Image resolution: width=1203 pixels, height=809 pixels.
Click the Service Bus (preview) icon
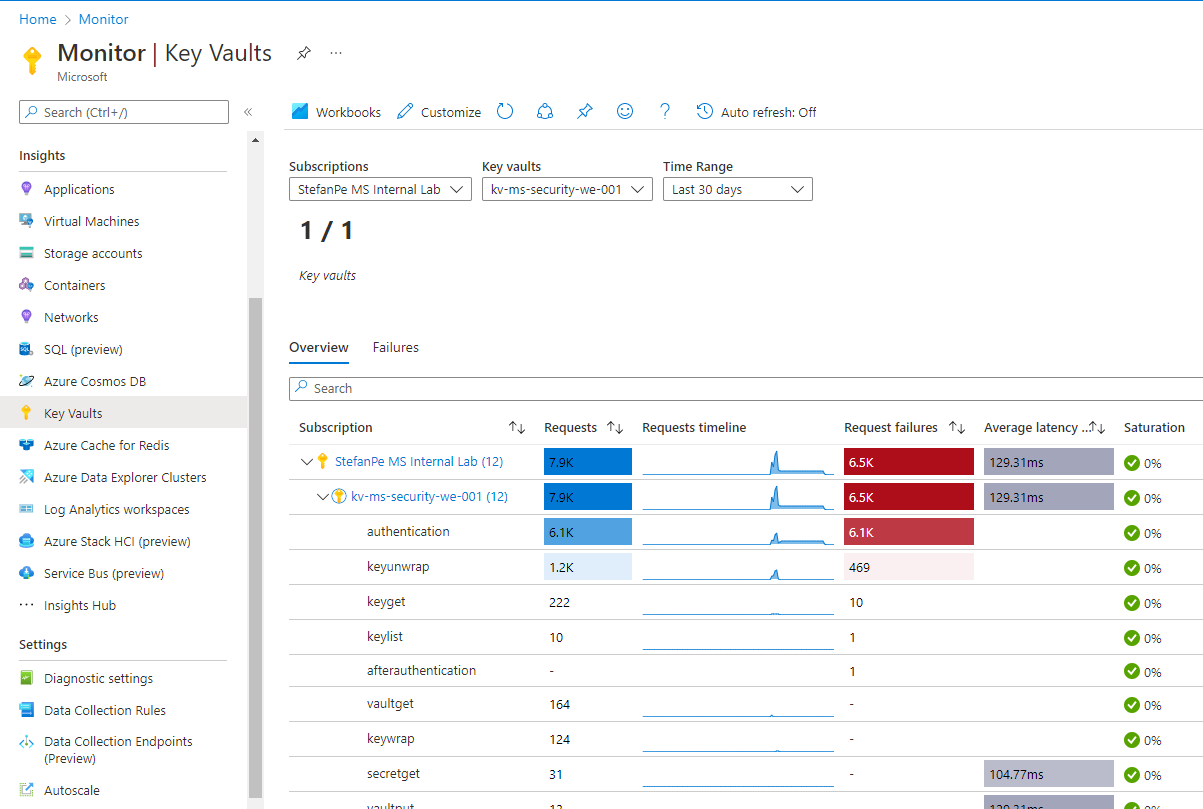coord(27,573)
